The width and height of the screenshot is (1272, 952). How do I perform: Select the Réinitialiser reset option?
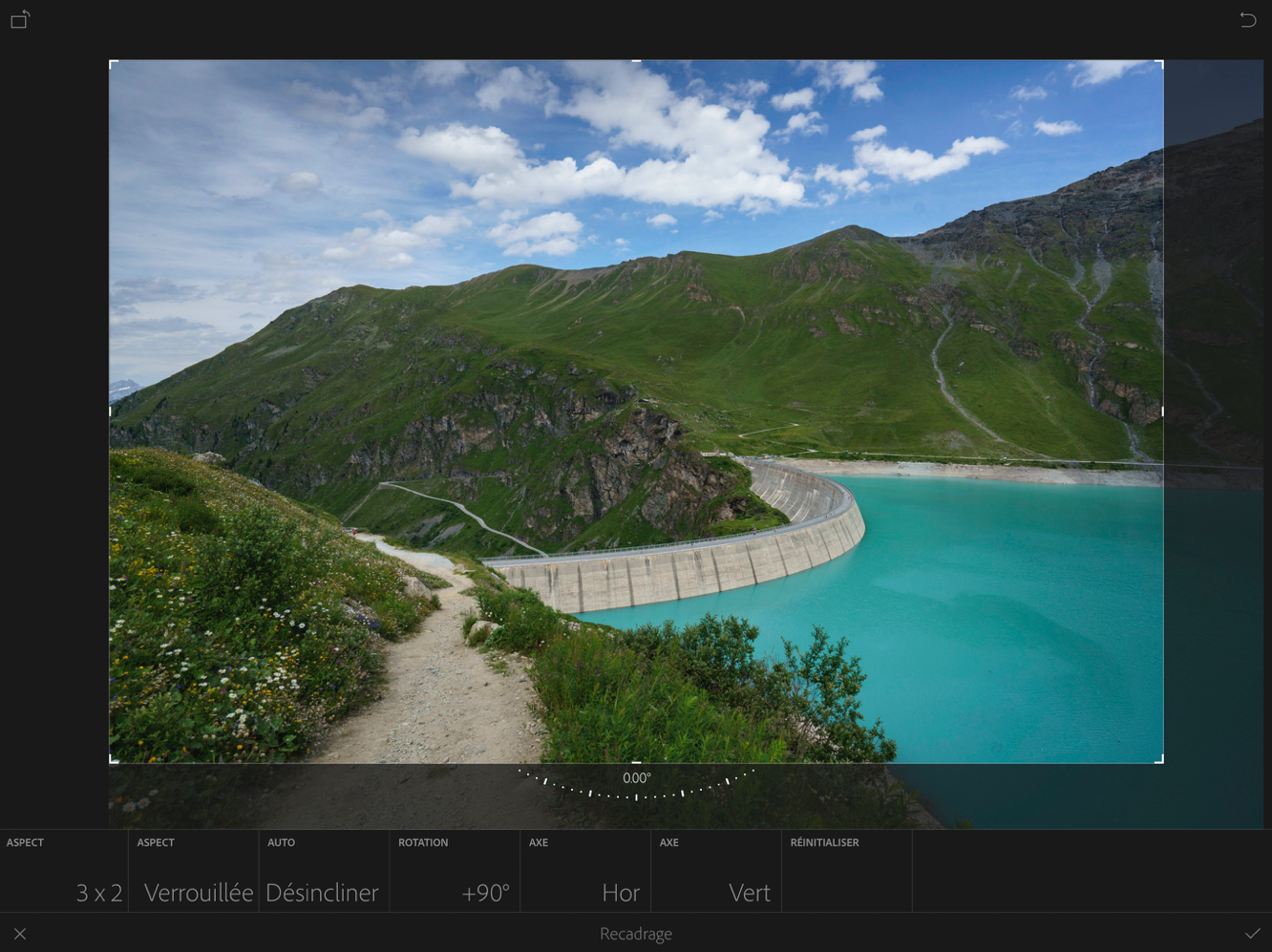click(x=847, y=871)
